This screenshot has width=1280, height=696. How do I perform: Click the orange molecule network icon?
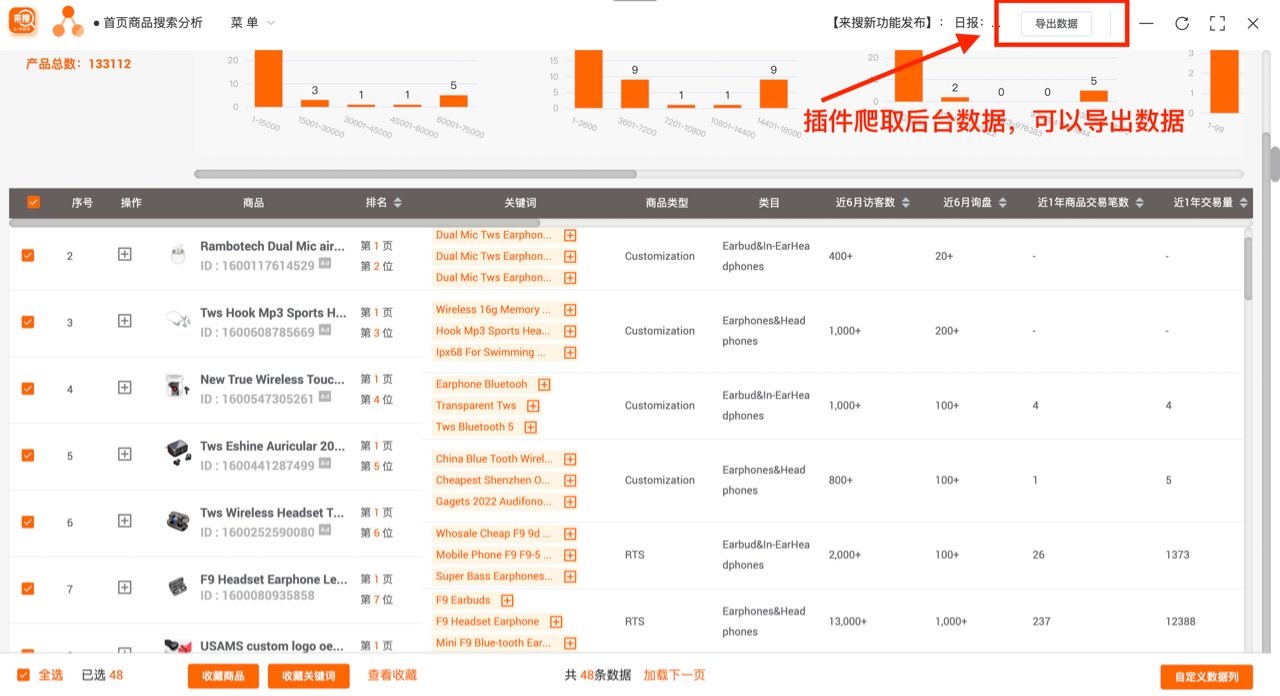pyautogui.click(x=67, y=22)
